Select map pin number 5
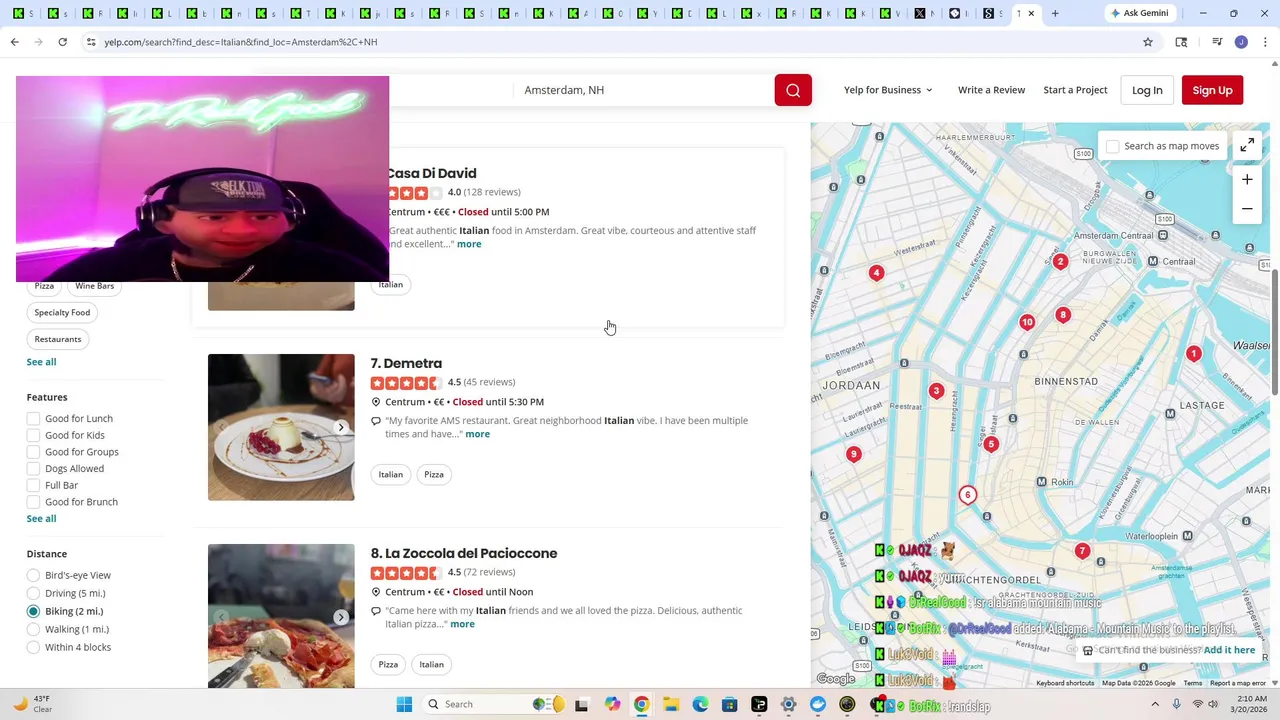 coord(991,444)
